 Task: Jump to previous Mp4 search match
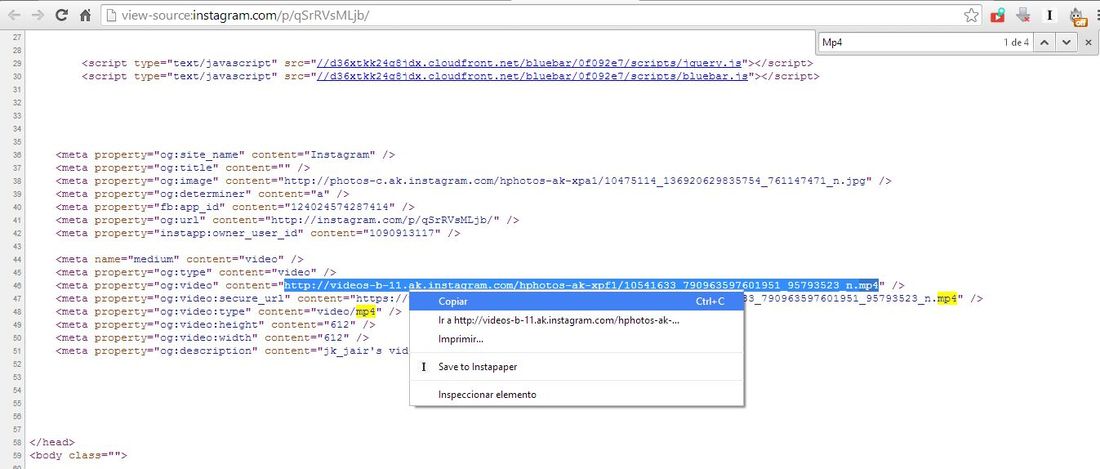point(1043,42)
